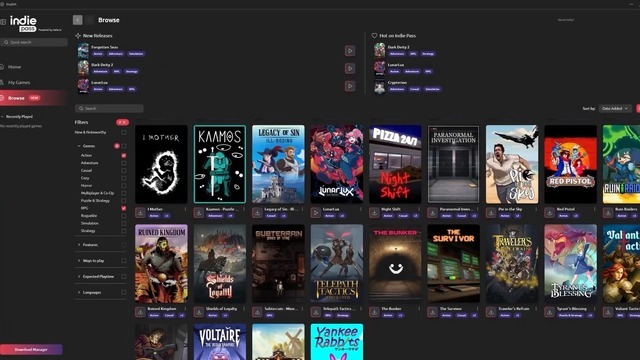Open My Games in the sidebar
The height and width of the screenshot is (360, 640).
[x=19, y=82]
